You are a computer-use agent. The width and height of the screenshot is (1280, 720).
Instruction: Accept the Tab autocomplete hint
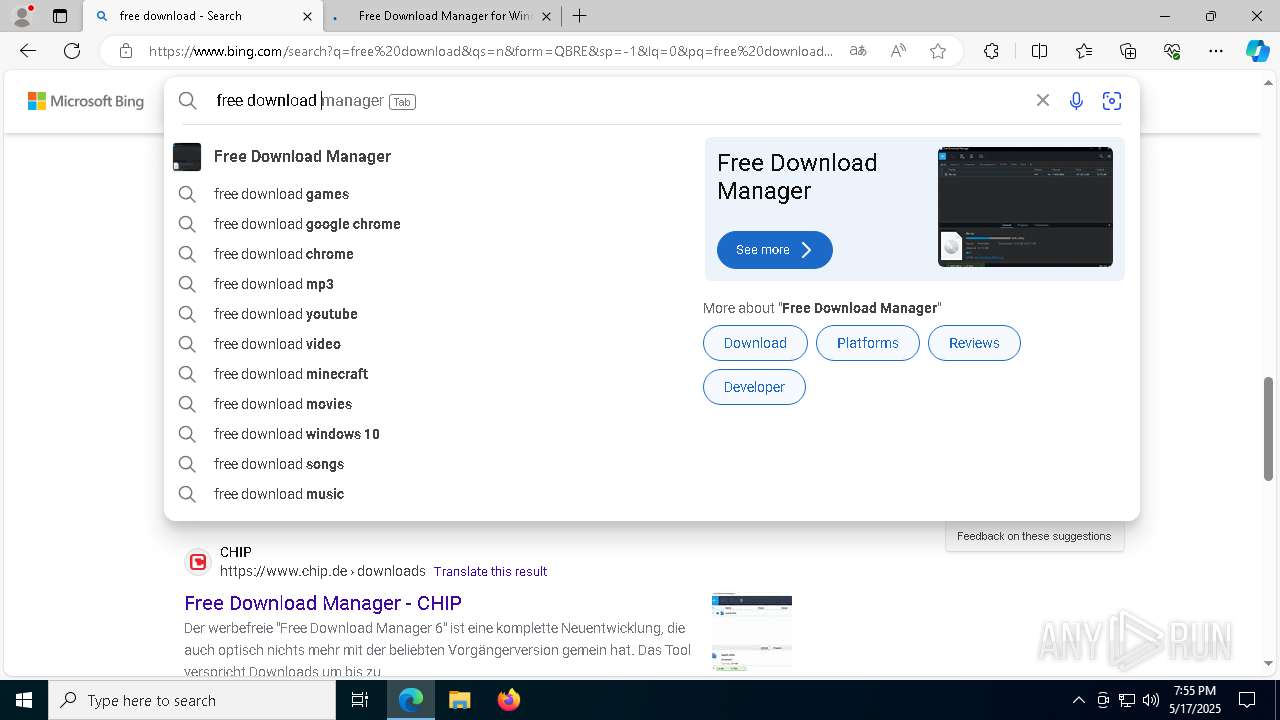click(x=402, y=101)
